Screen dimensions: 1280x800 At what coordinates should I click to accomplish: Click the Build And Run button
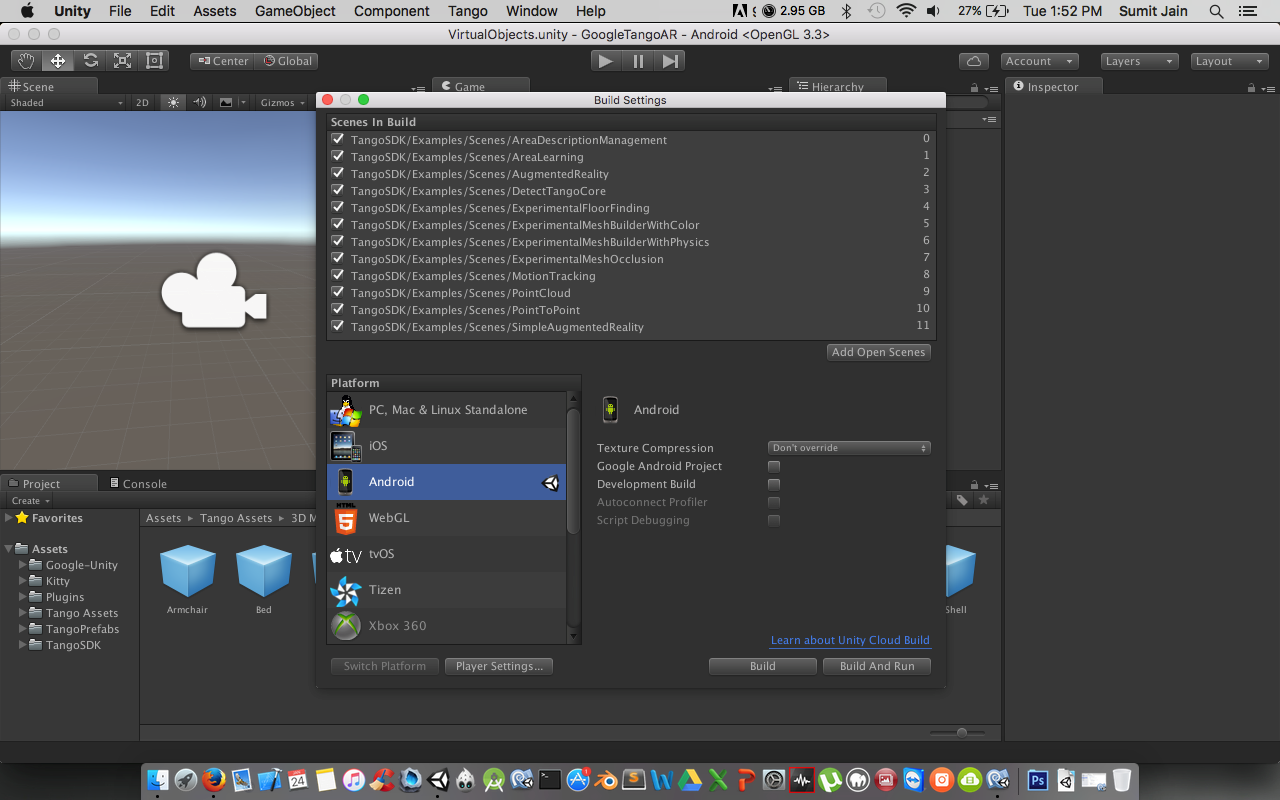pyautogui.click(x=877, y=666)
